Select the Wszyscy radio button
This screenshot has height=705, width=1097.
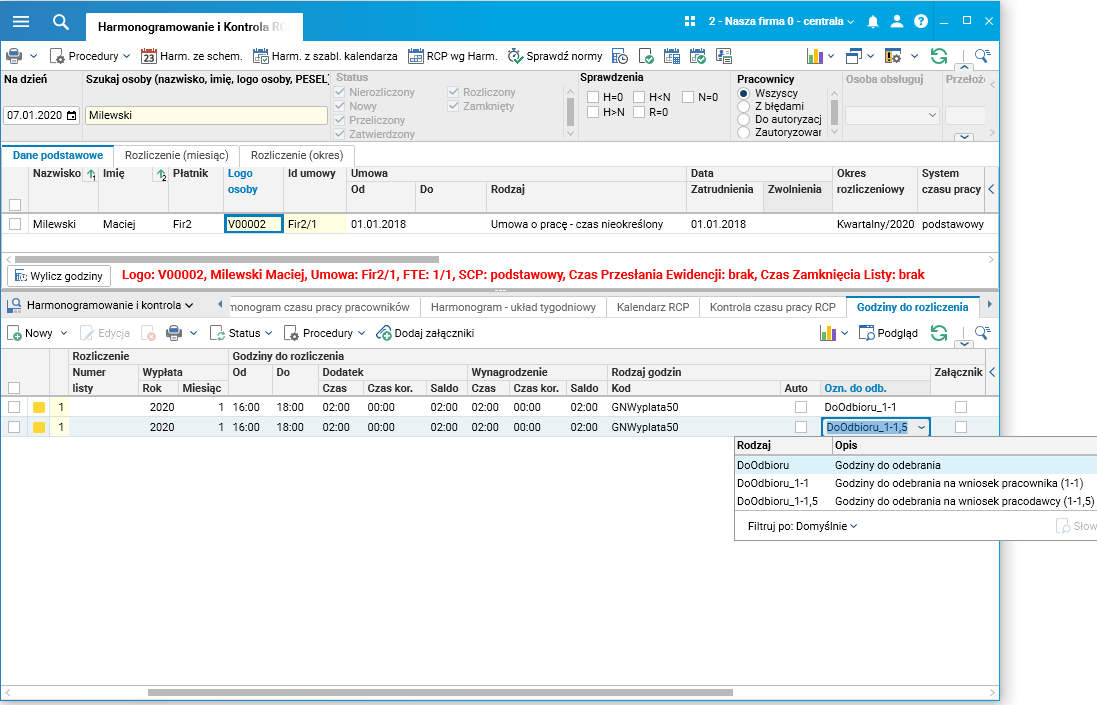[x=744, y=93]
